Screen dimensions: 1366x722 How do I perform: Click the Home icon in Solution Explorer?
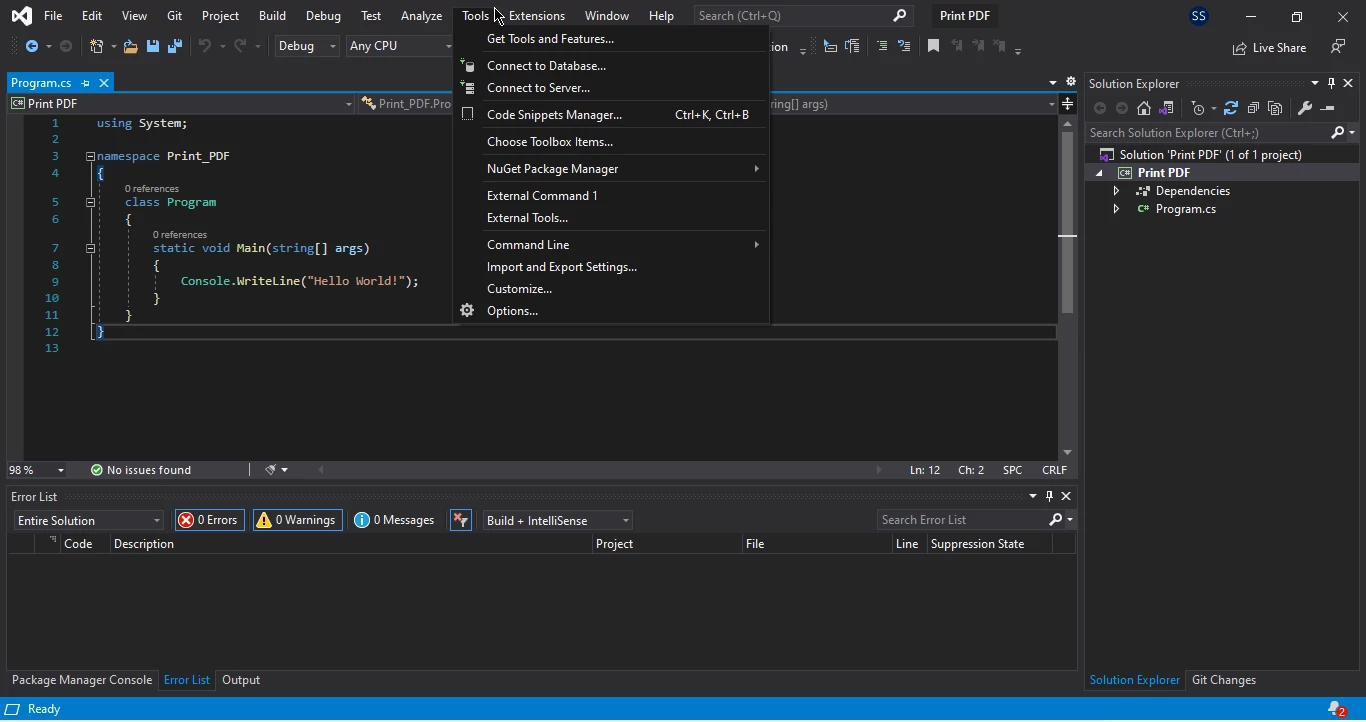pos(1144,108)
